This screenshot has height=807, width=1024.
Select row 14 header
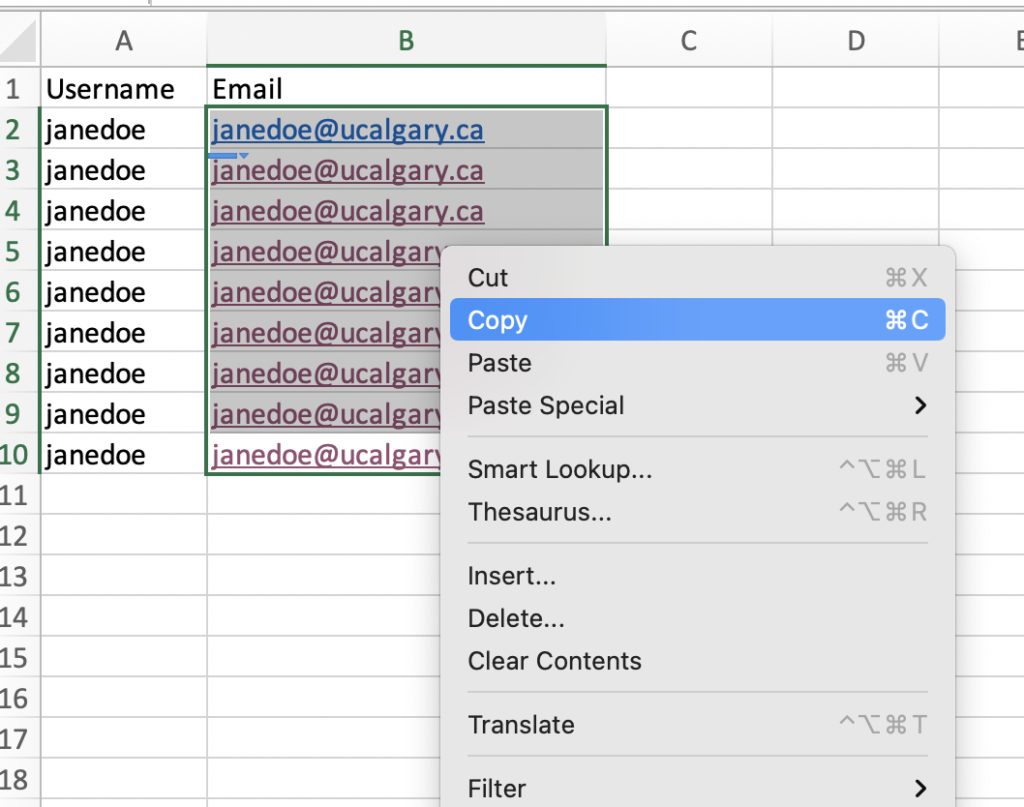click(20, 616)
